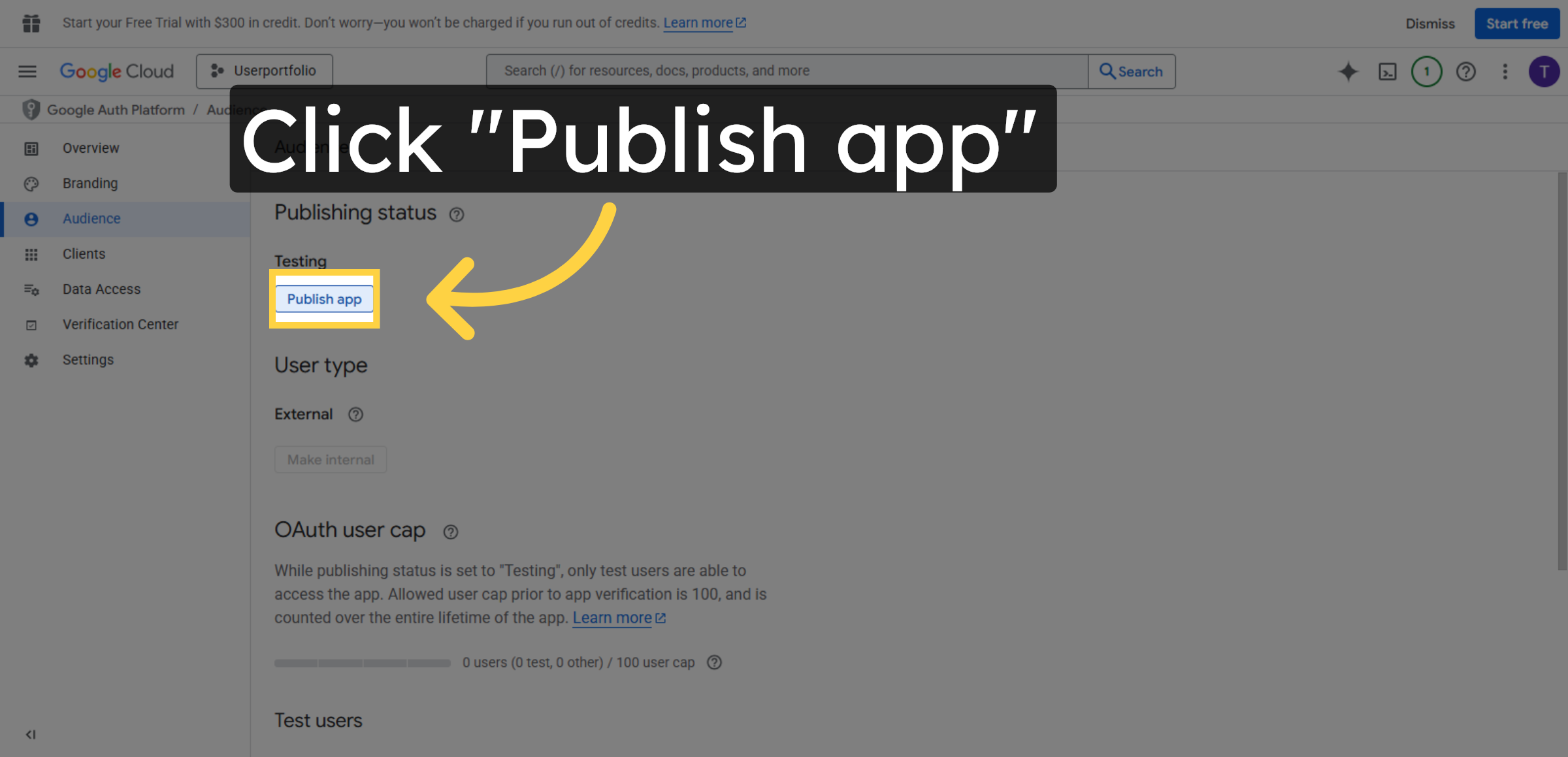Image resolution: width=1568 pixels, height=757 pixels.
Task: Open the Help question mark icon
Action: tap(1466, 71)
